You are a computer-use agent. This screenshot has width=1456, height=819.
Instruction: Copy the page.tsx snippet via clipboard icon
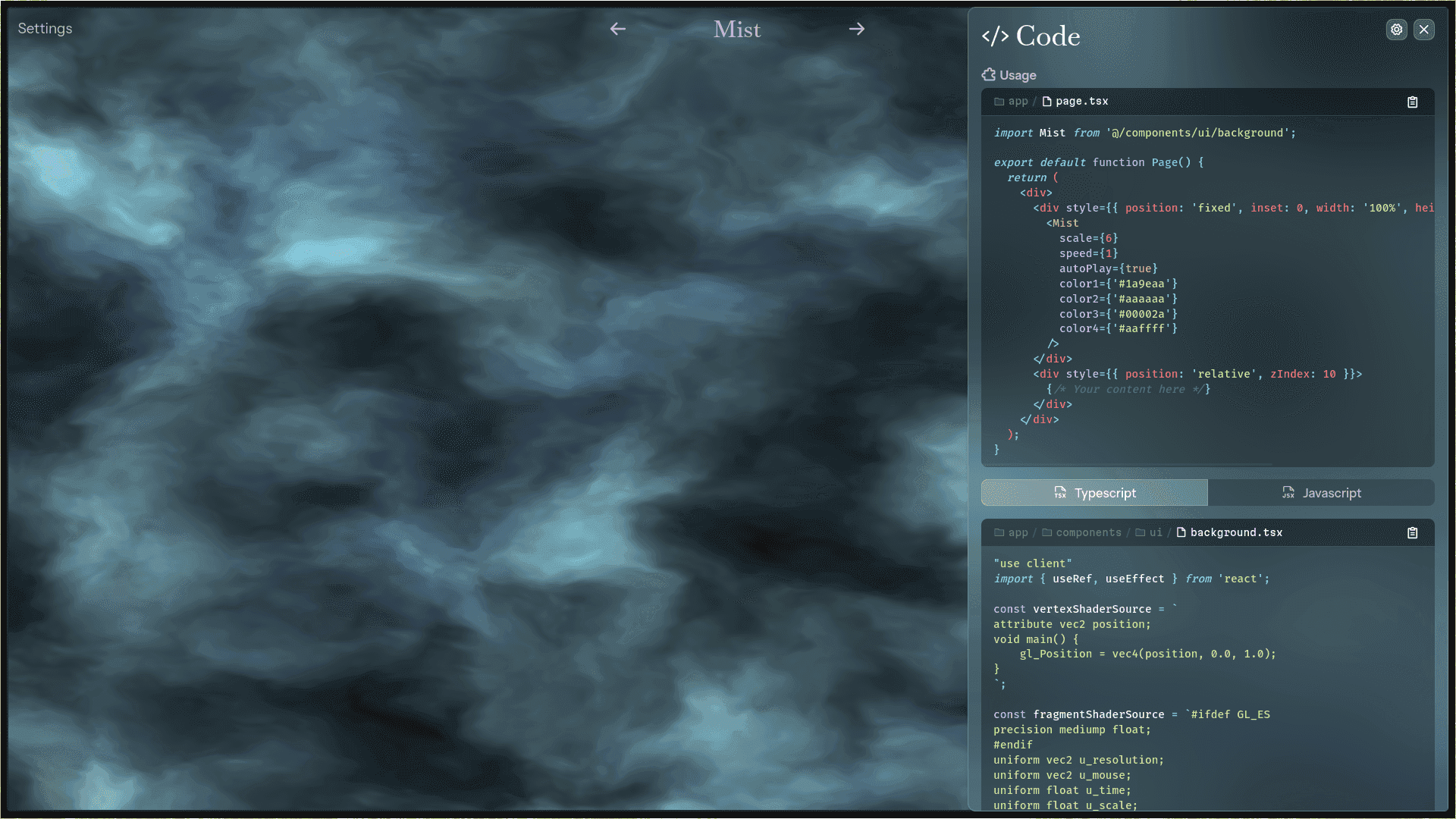[x=1411, y=102]
